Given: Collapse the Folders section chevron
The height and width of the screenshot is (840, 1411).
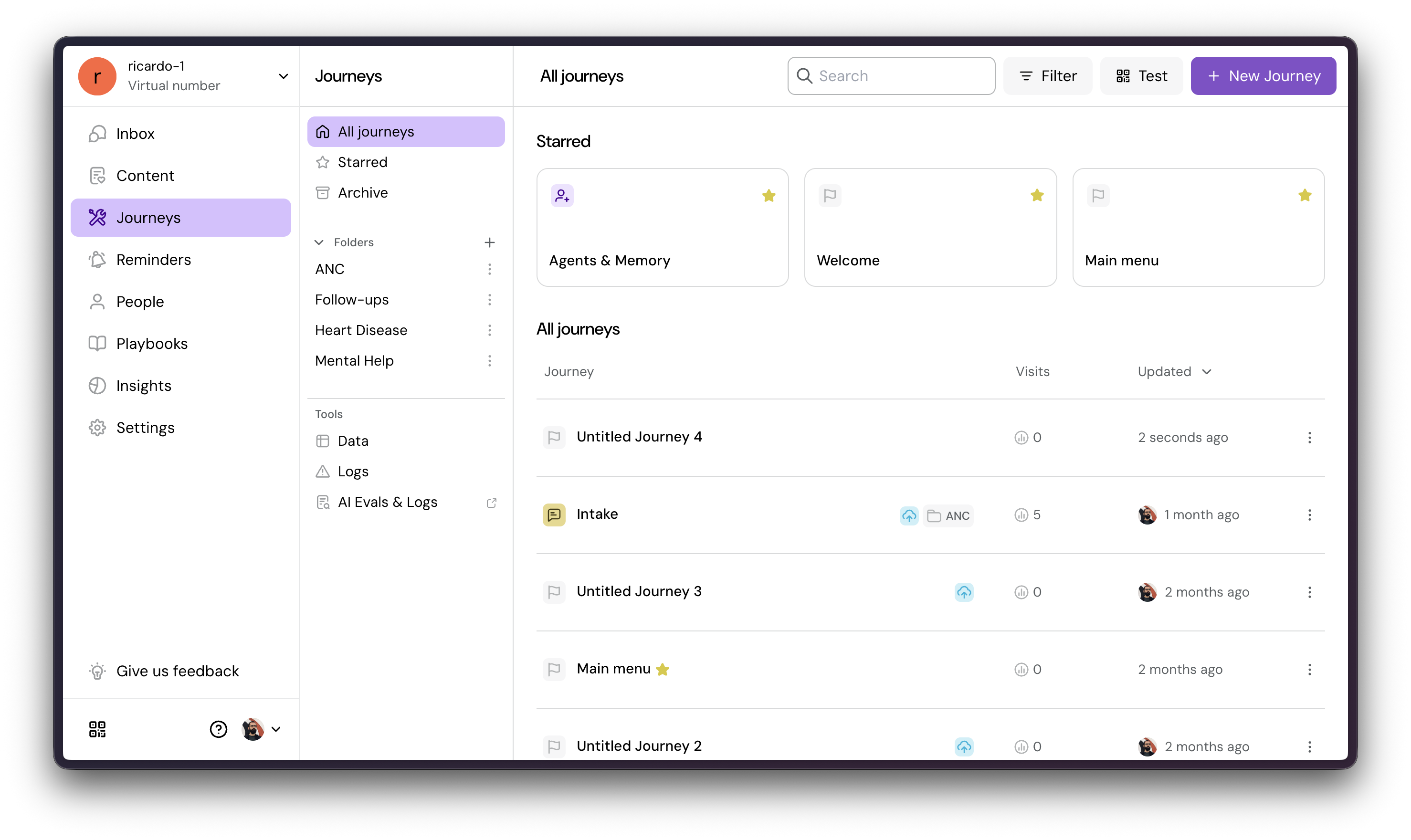Looking at the screenshot, I should point(319,242).
